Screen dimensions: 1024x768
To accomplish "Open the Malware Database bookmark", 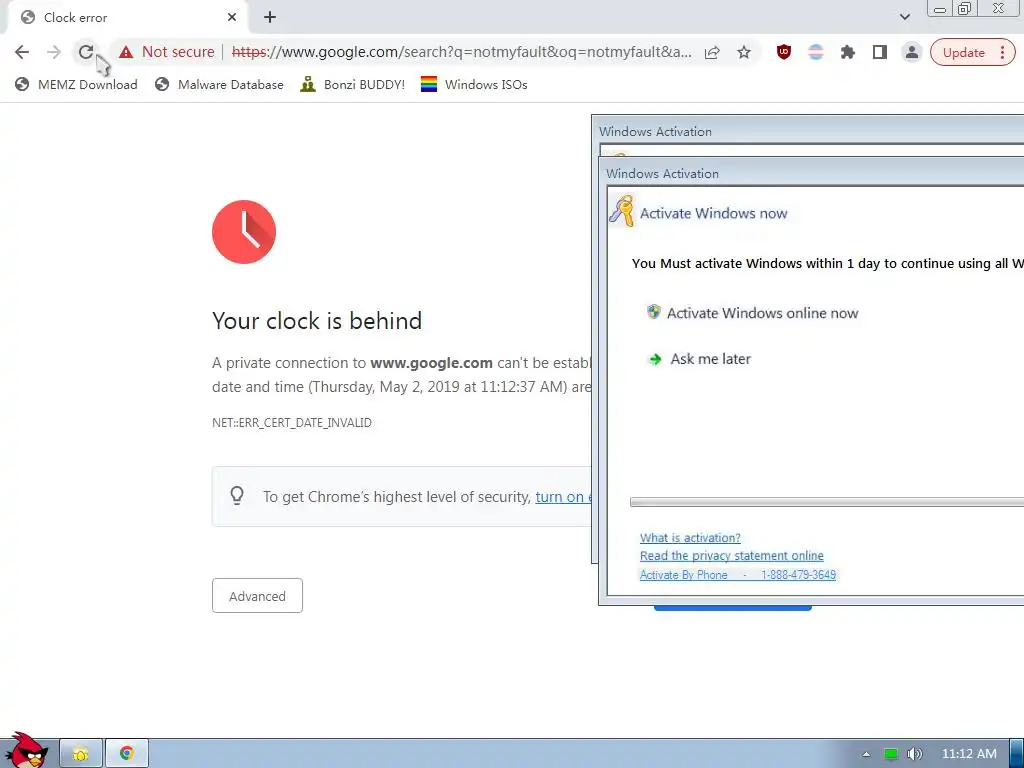I will coord(219,84).
